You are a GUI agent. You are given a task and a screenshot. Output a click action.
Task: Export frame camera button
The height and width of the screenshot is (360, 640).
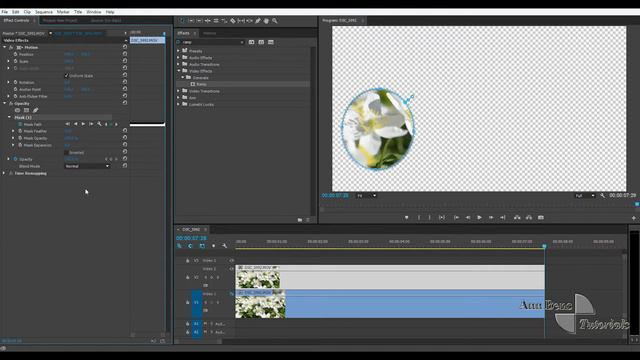(x=541, y=218)
